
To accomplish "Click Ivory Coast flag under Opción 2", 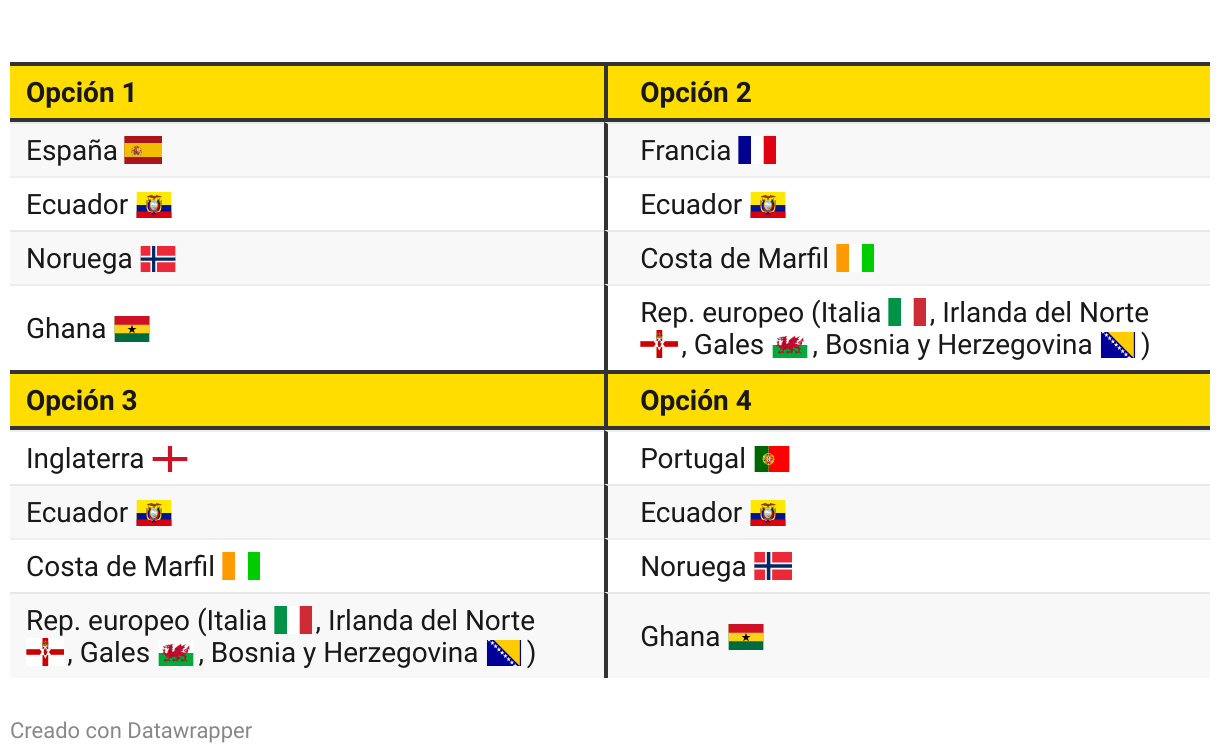I will [855, 259].
